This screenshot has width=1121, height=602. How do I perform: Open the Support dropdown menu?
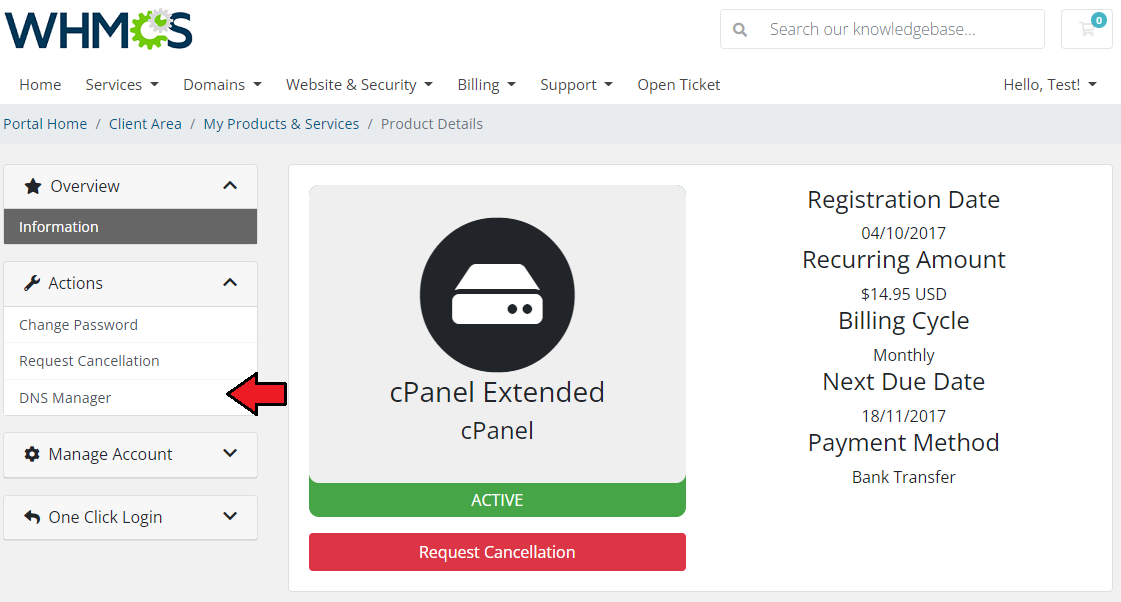[x=576, y=84]
